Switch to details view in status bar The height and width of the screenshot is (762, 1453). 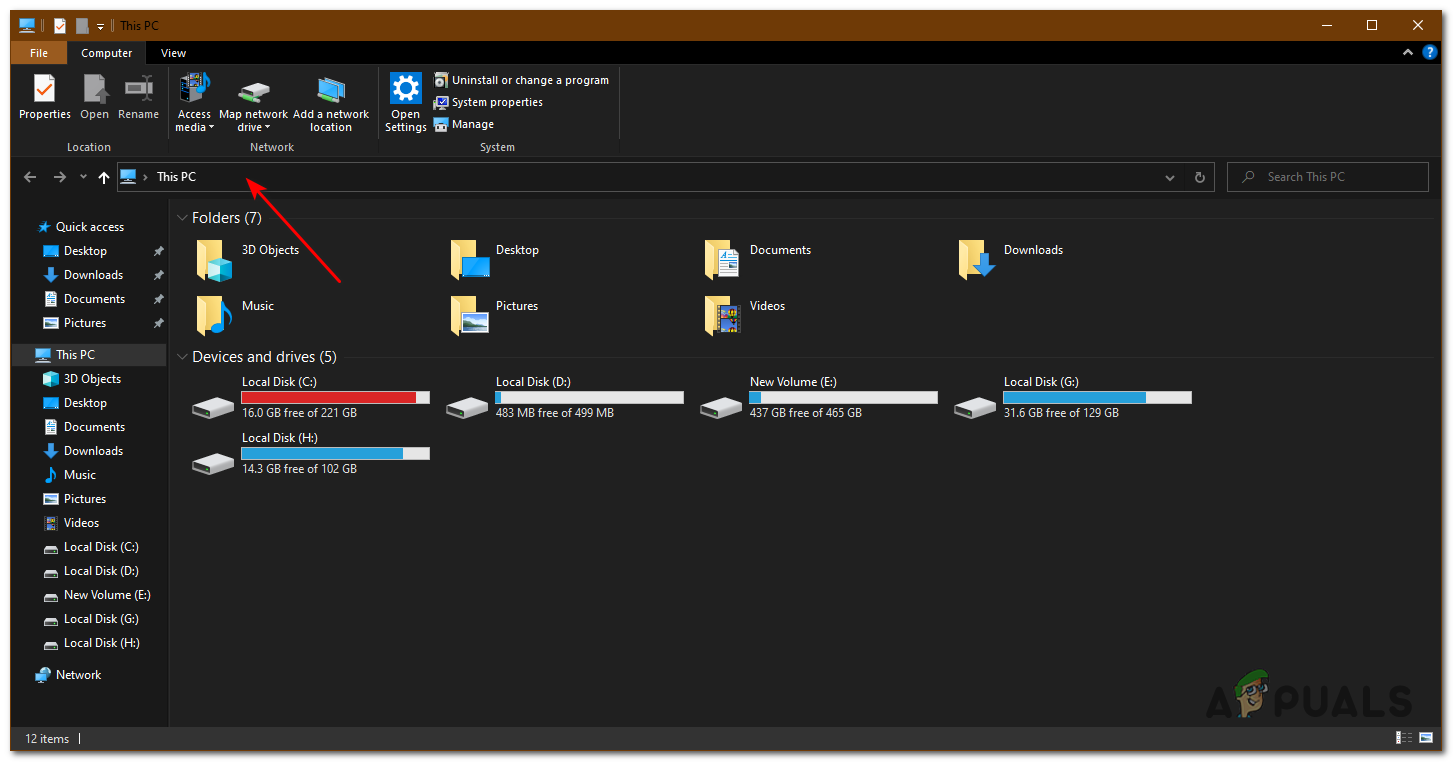(x=1403, y=738)
